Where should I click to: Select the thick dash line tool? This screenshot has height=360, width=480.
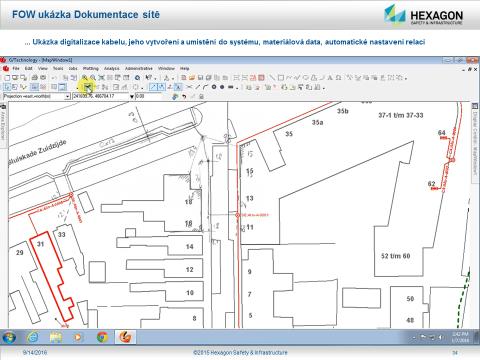pyautogui.click(x=230, y=87)
